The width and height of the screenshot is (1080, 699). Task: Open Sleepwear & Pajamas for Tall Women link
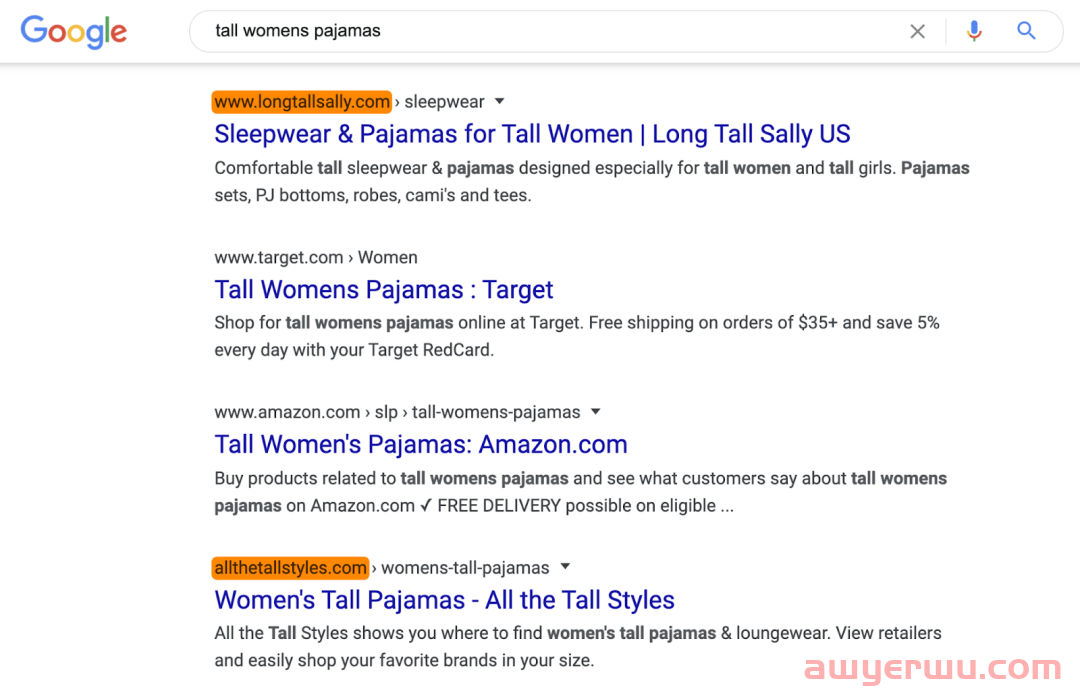pos(532,134)
